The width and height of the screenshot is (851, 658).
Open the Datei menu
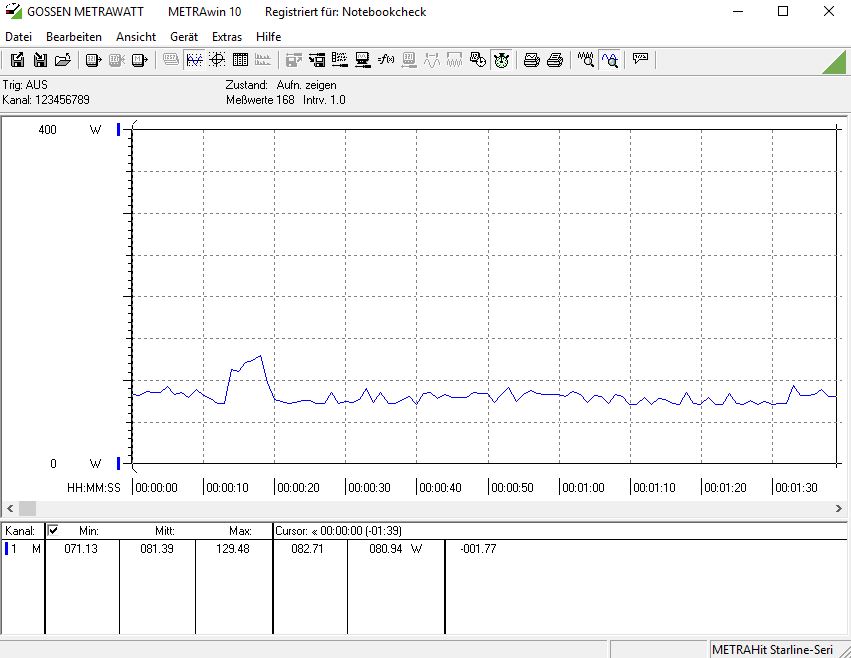(18, 37)
